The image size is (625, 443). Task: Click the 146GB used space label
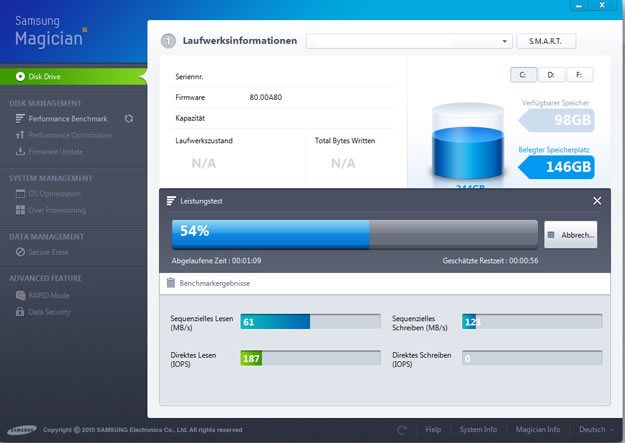pos(556,167)
